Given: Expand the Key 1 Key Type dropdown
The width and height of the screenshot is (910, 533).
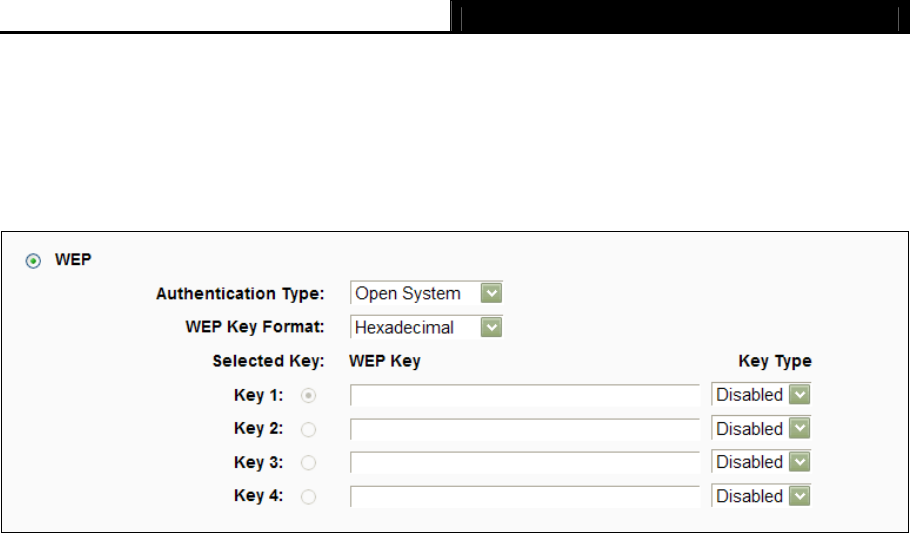Looking at the screenshot, I should tap(761, 395).
